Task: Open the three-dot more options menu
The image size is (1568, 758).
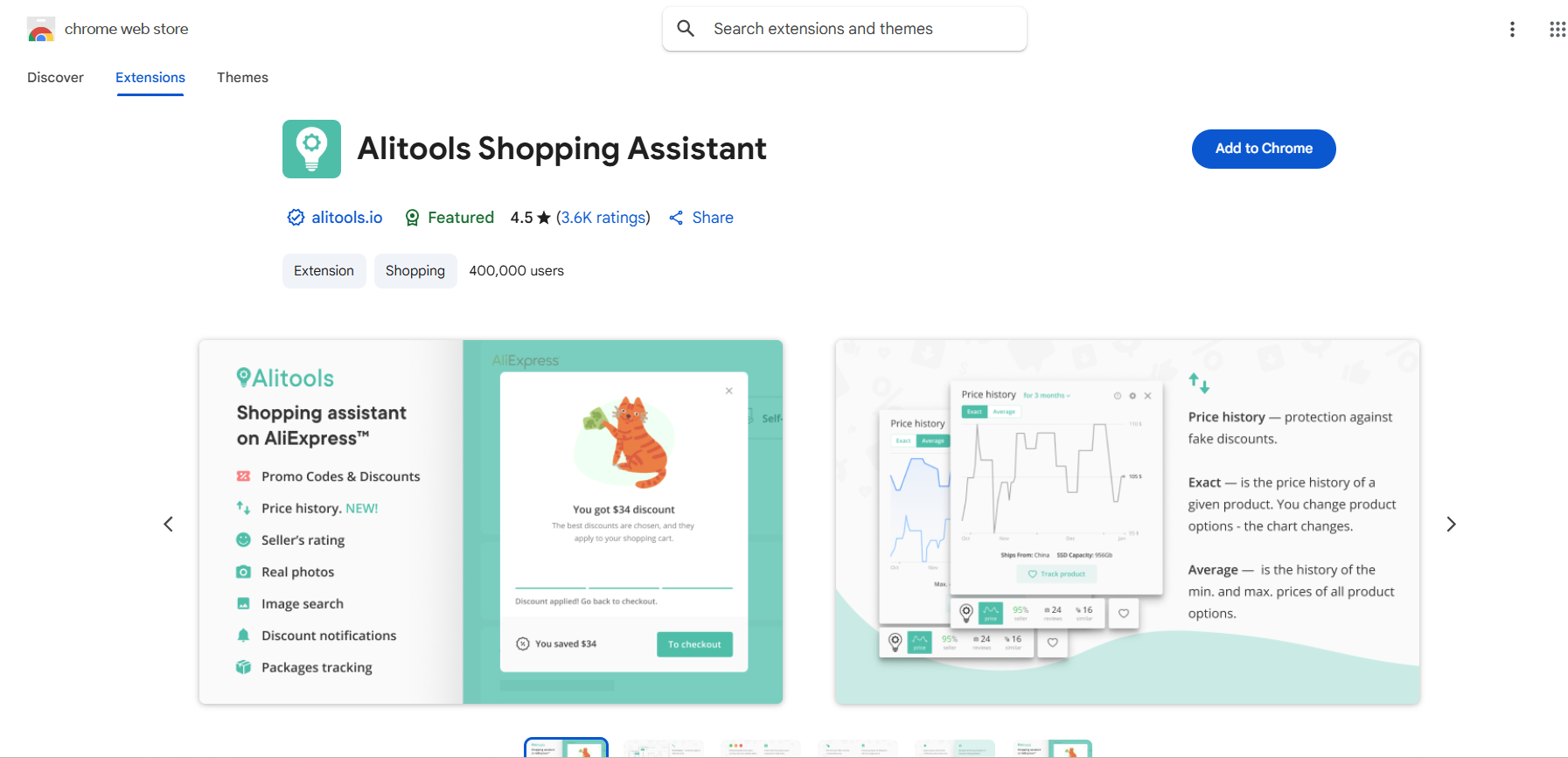Action: 1512,29
